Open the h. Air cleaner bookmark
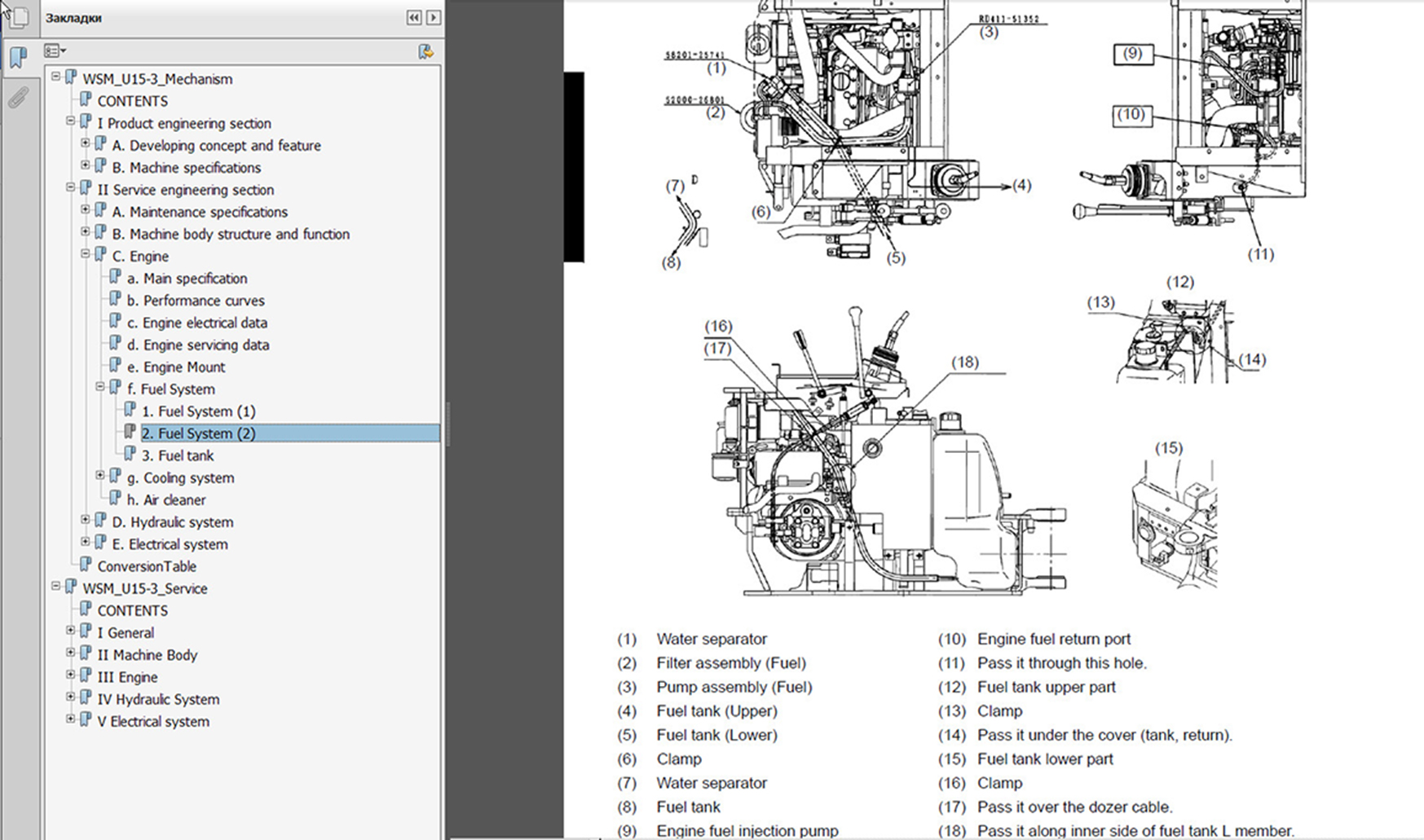Screen dimensions: 1424x840 point(166,500)
